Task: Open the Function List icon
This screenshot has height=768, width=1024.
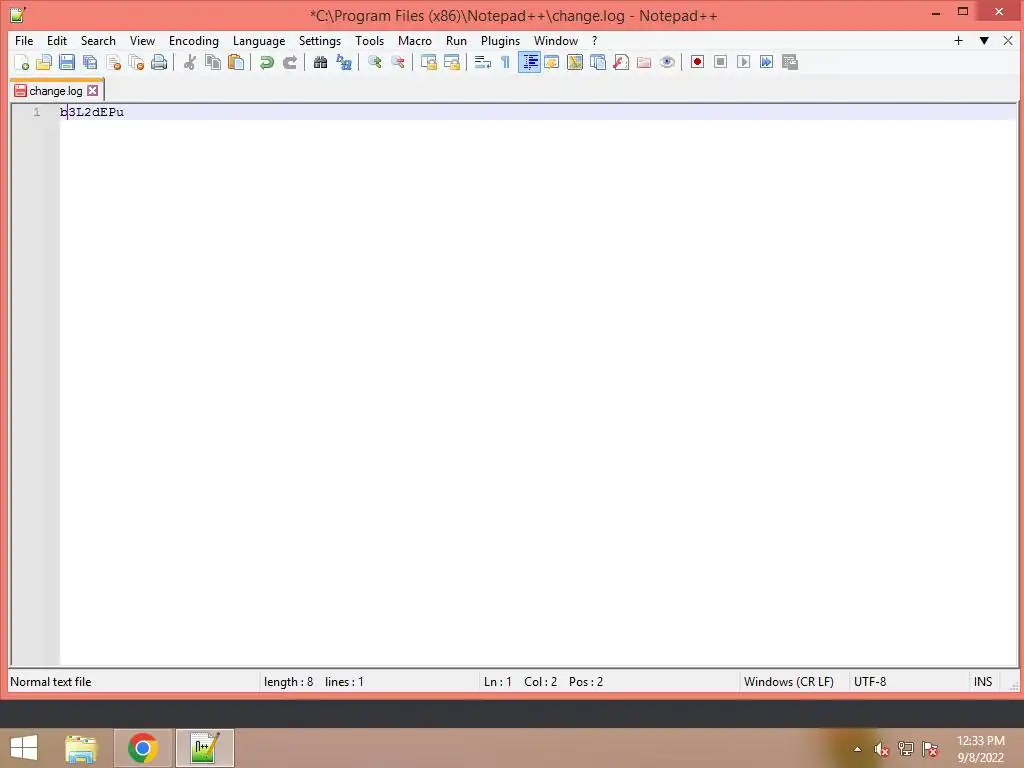Action: 621,62
